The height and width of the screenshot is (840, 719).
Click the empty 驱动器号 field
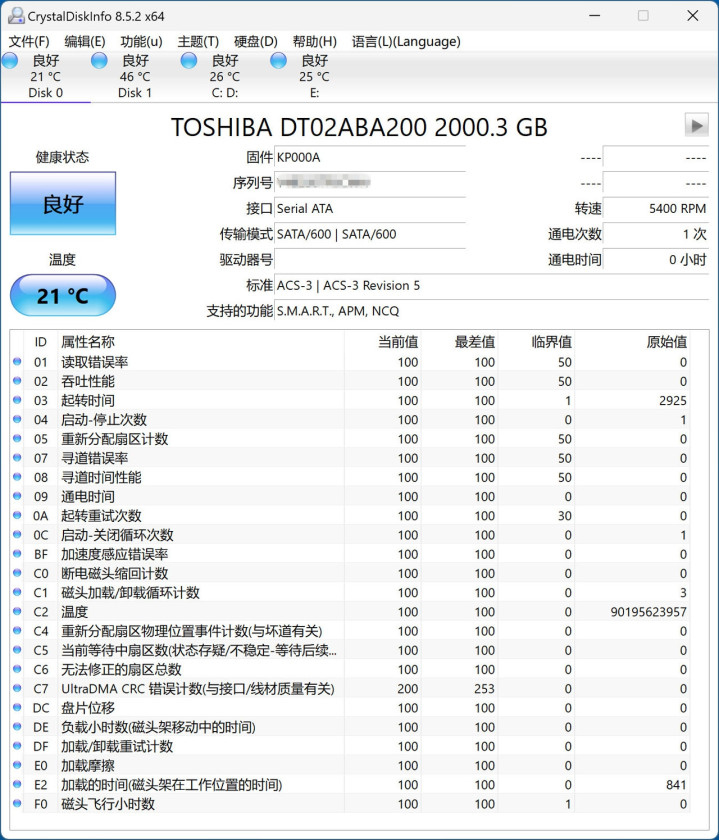370,260
